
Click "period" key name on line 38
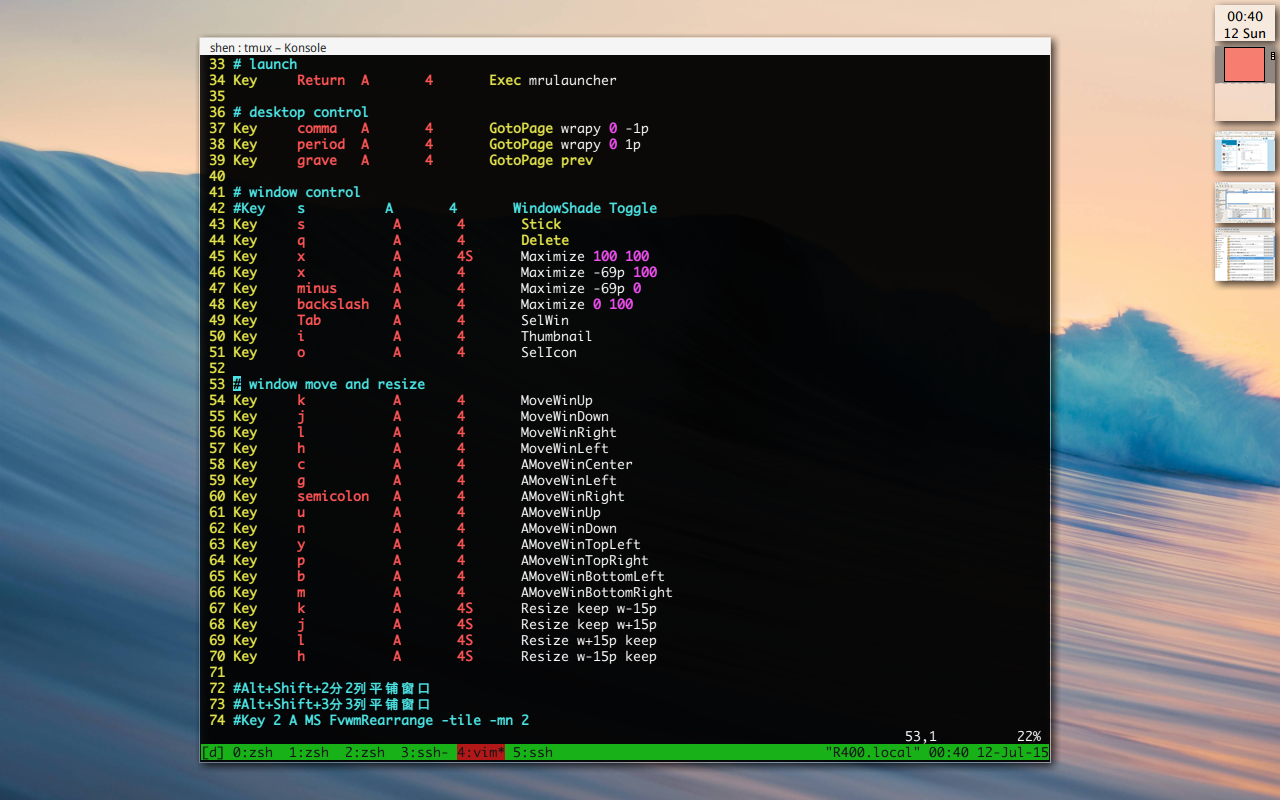coord(321,144)
